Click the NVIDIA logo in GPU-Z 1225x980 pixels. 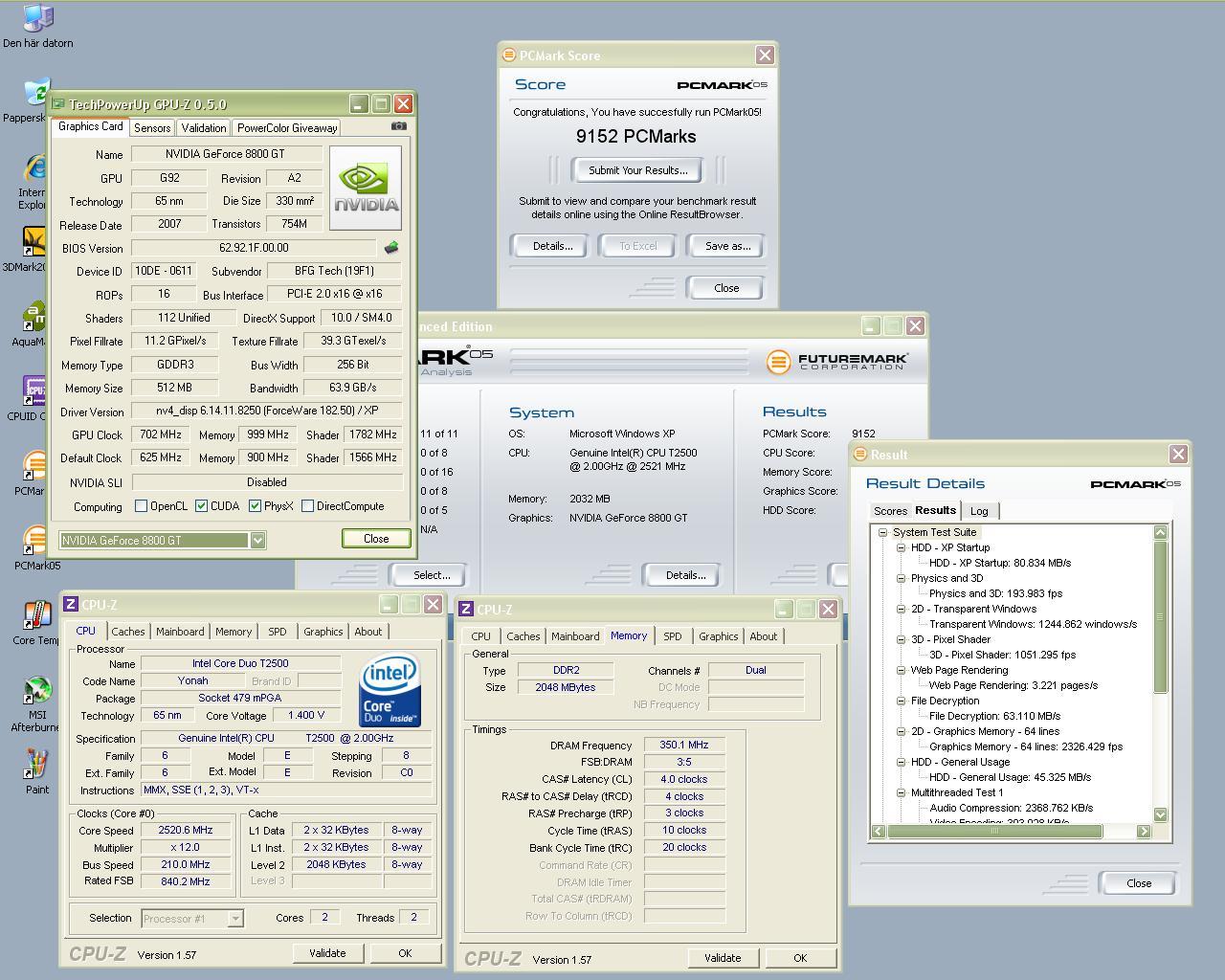point(365,188)
